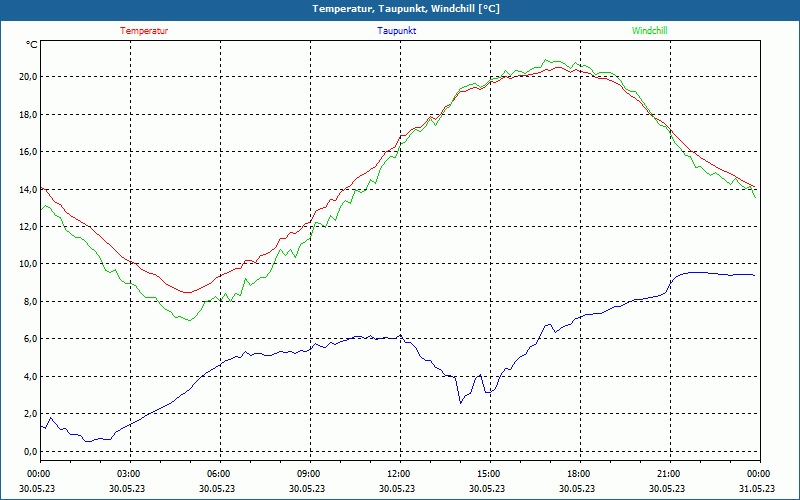Image resolution: width=800 pixels, height=500 pixels.
Task: Click the 03:00 time axis label
Action: coord(131,474)
